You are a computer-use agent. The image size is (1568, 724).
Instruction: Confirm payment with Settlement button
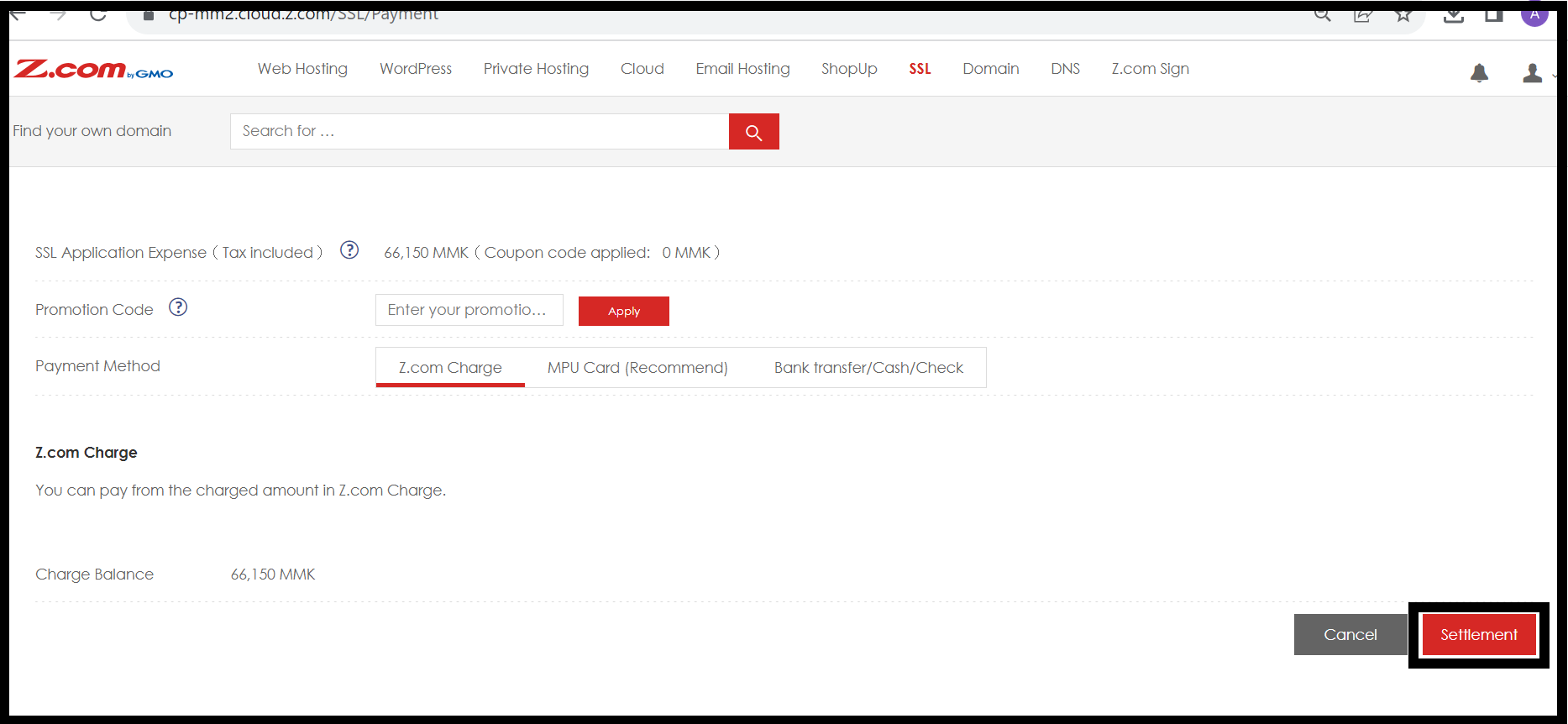click(1479, 634)
